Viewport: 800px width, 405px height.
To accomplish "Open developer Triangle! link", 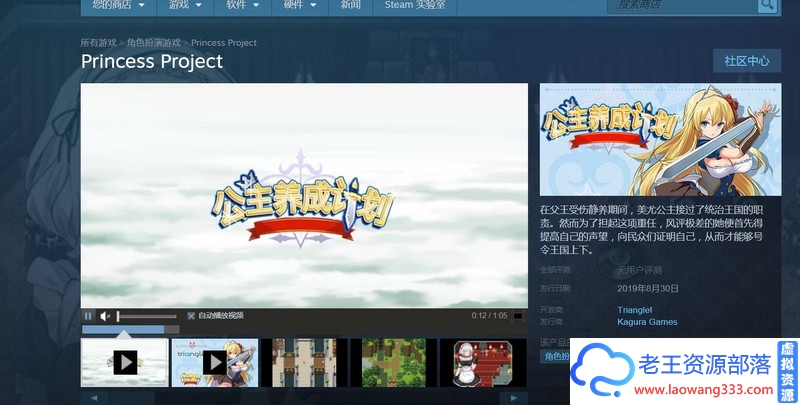I will coord(635,310).
